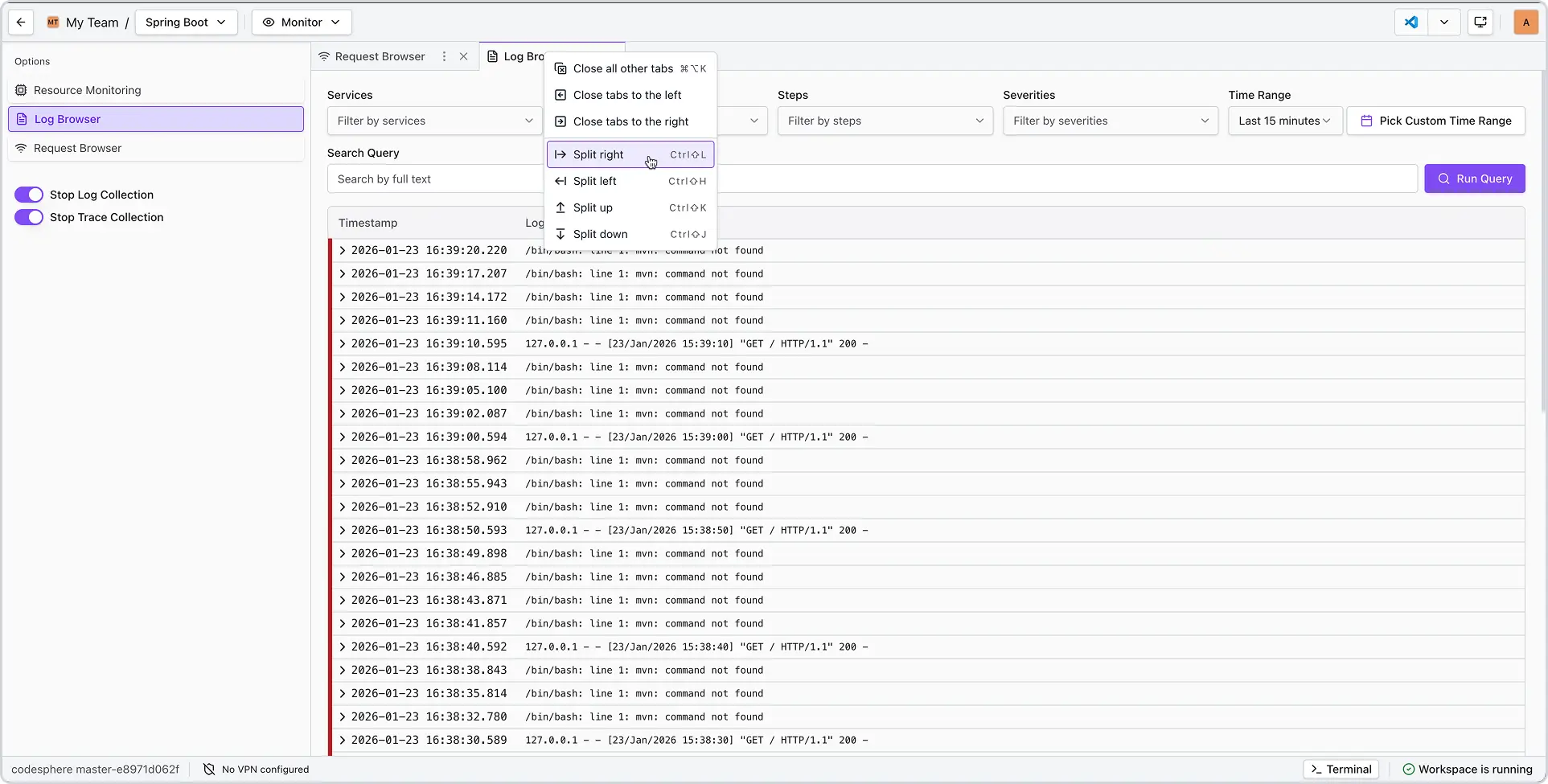
Task: Click the back arrow button
Action: (21, 23)
